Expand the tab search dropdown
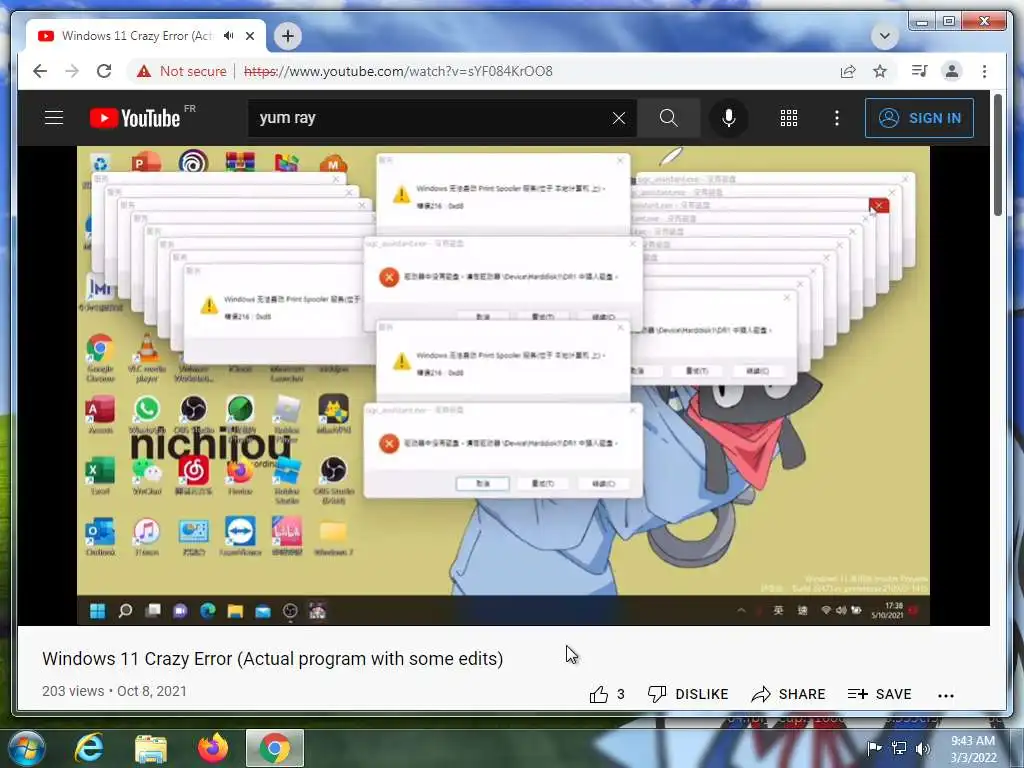Screen dimensions: 1024x768 point(885,36)
